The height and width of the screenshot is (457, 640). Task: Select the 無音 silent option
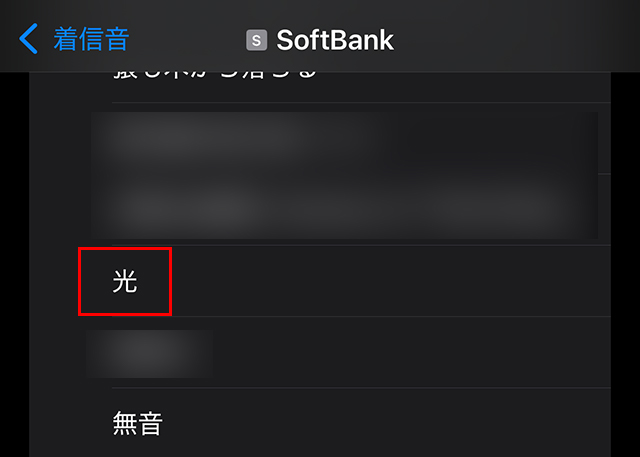pos(320,423)
